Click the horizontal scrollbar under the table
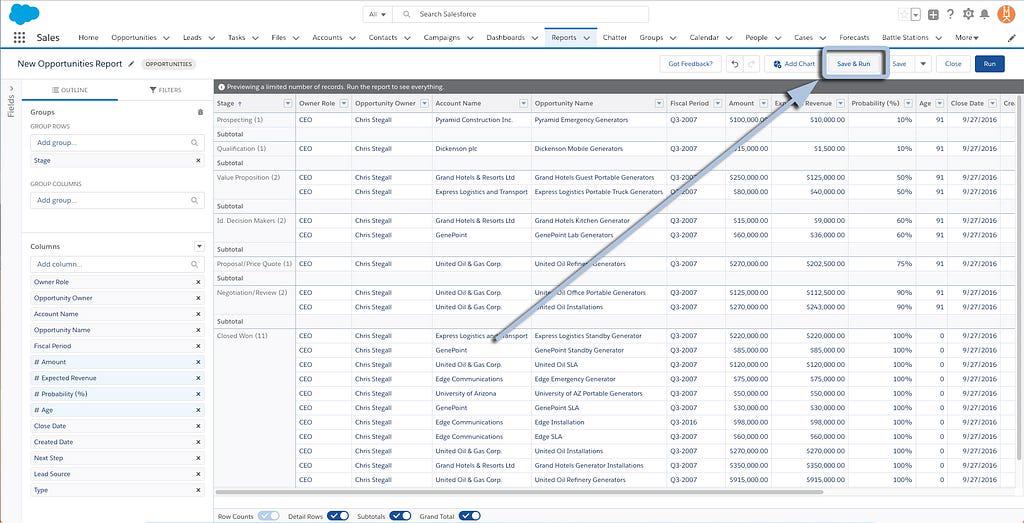The width and height of the screenshot is (1024, 523). [x=520, y=492]
